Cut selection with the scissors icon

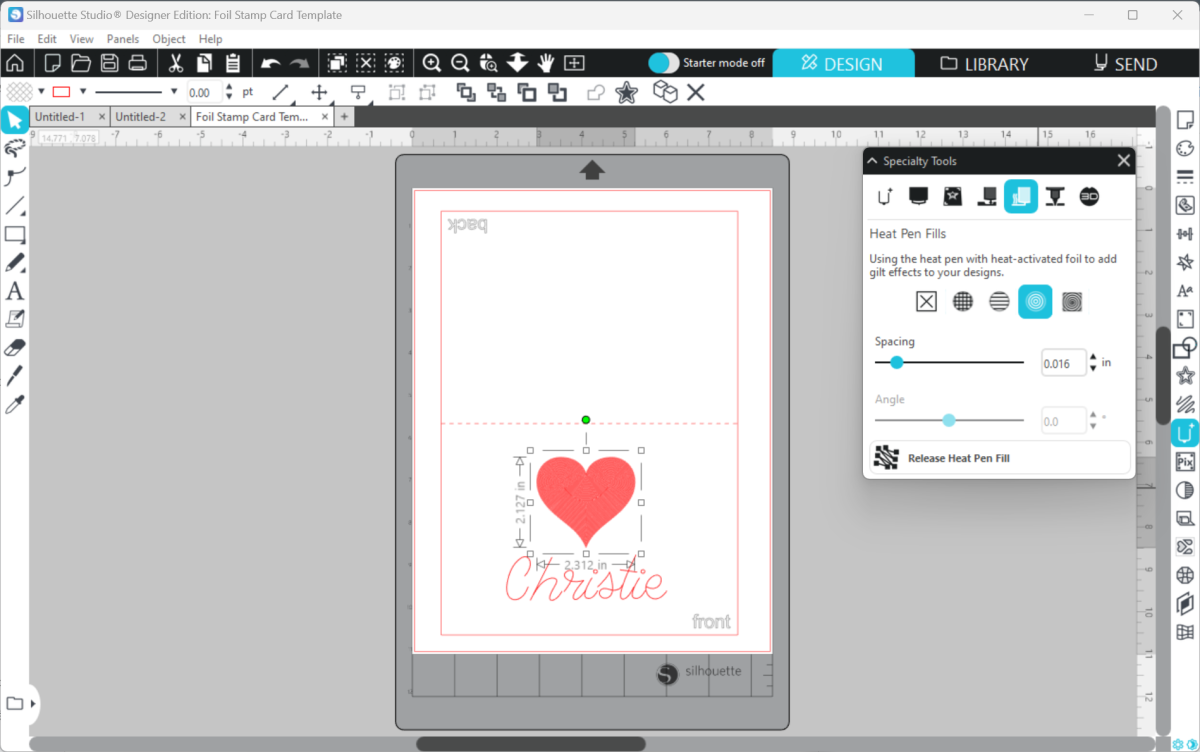click(176, 63)
